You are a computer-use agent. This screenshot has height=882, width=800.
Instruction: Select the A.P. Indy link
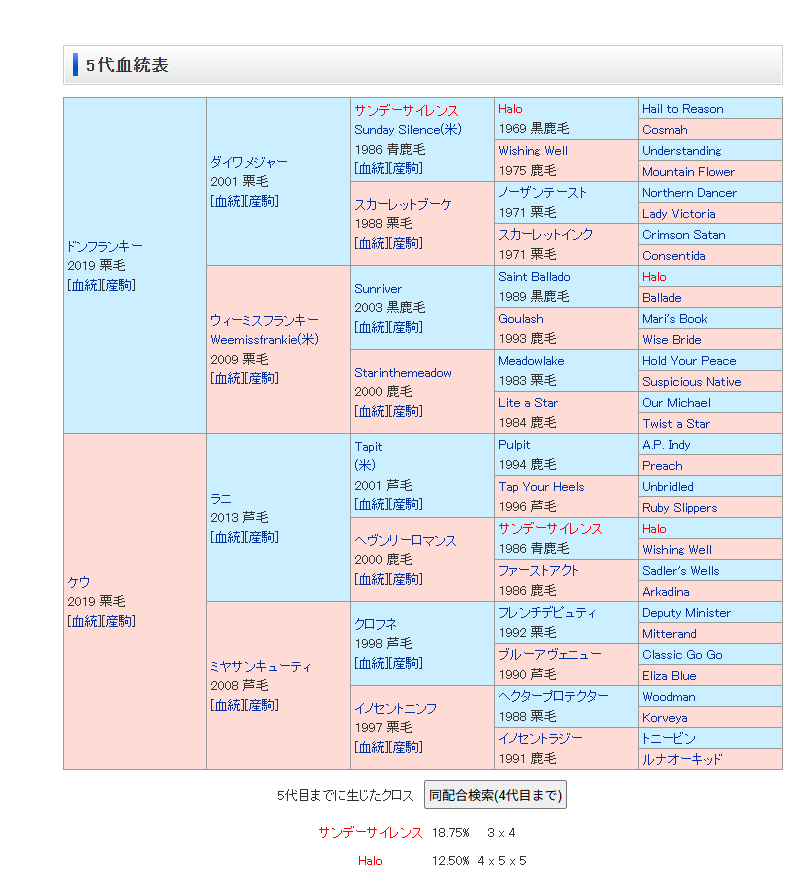click(x=666, y=445)
